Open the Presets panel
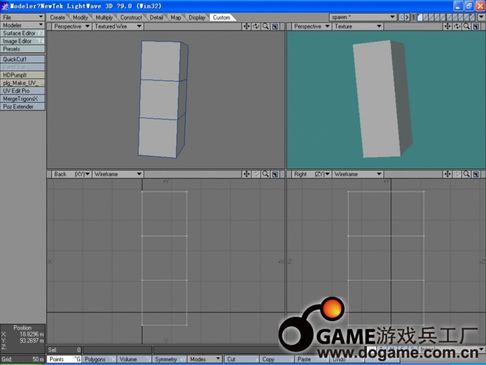This screenshot has width=486, height=365. 23,49
